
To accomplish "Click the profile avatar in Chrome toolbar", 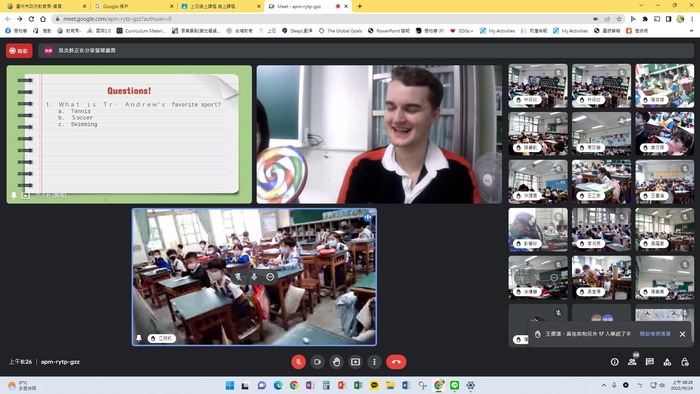I will tap(680, 19).
